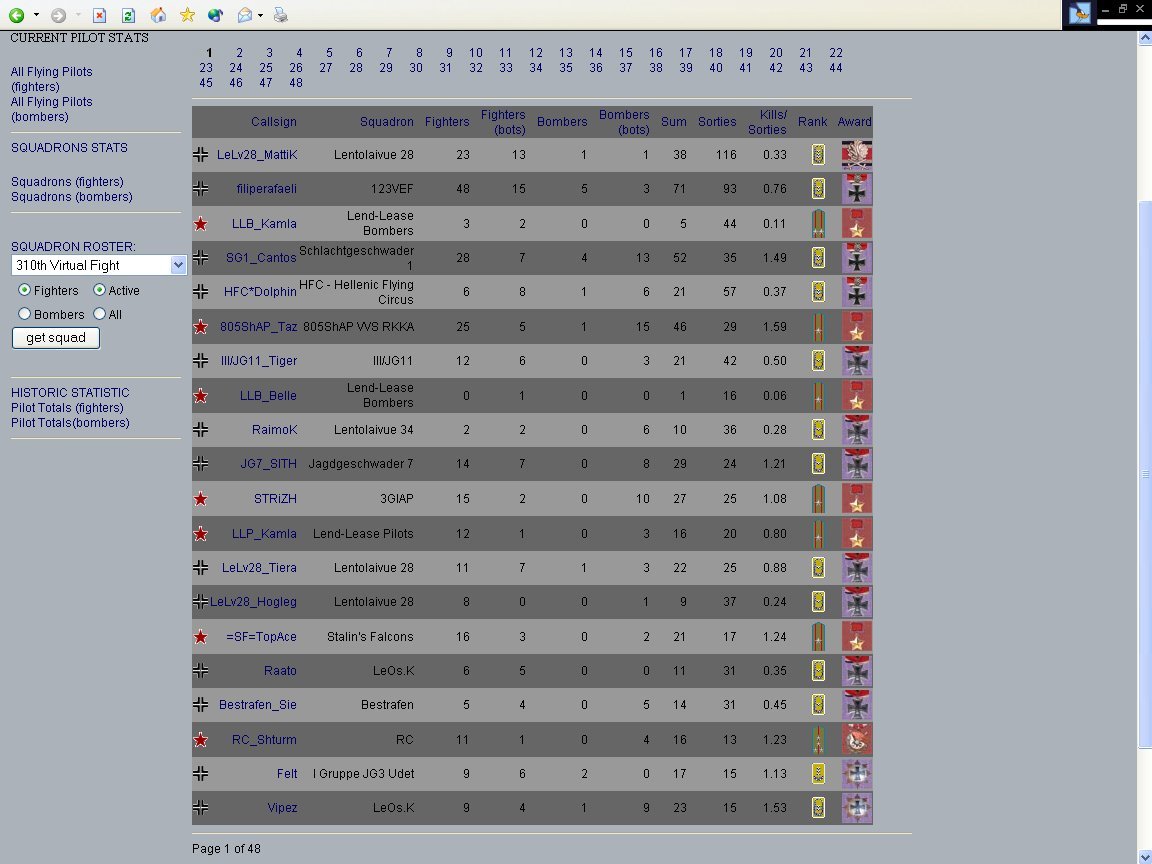Image resolution: width=1152 pixels, height=864 pixels.
Task: Sort by the Kills/Sorties column header
Action: 768,122
